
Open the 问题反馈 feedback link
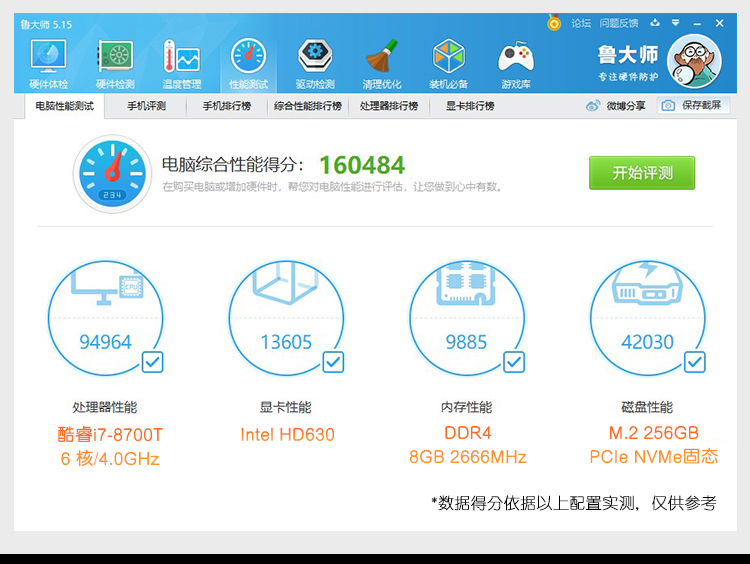619,23
